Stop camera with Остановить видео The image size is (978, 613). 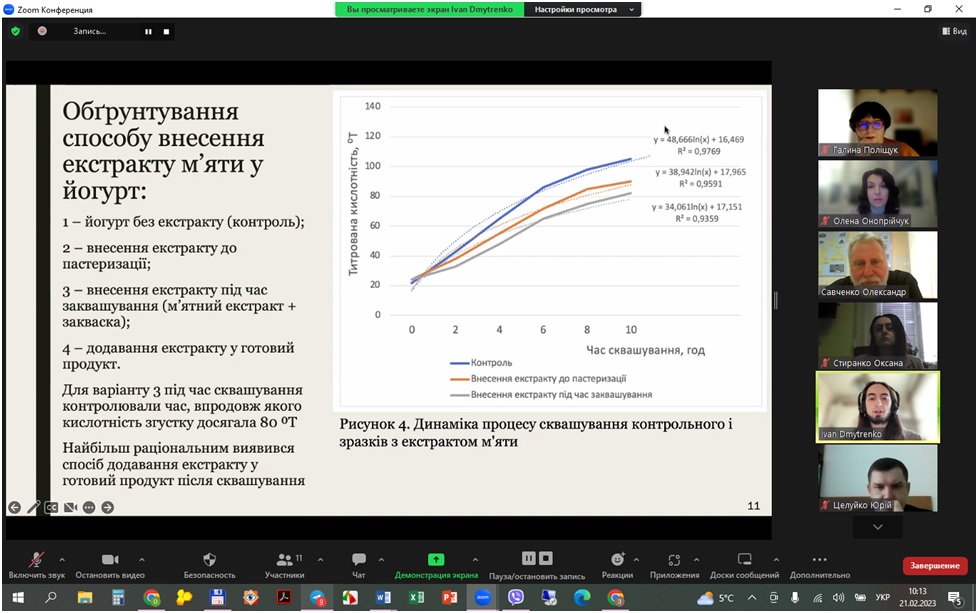pyautogui.click(x=110, y=564)
